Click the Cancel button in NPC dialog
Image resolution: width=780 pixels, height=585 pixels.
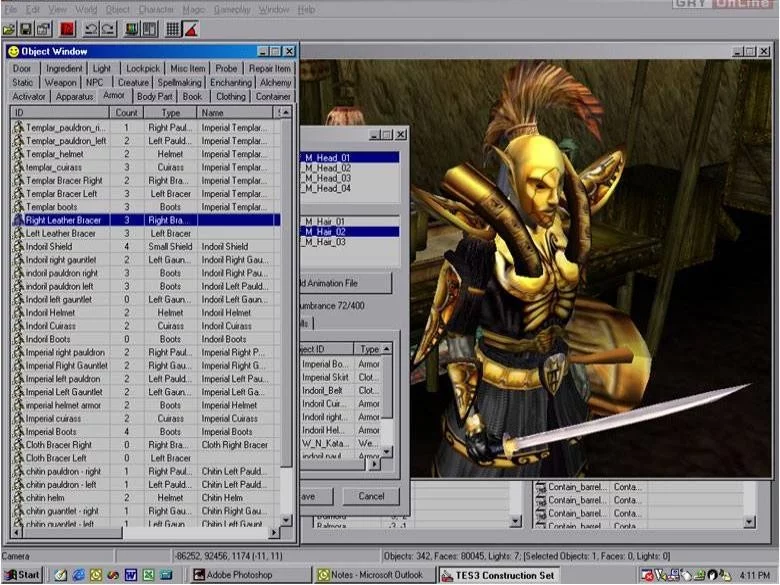370,496
